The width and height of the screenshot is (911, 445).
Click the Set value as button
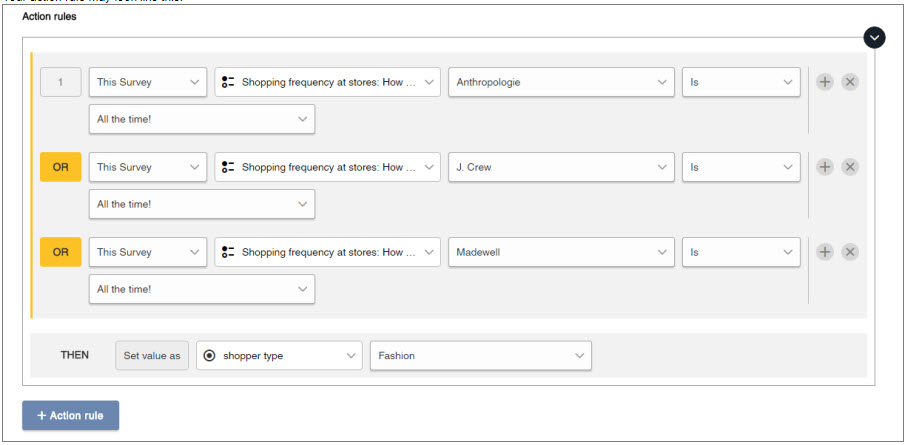point(152,356)
